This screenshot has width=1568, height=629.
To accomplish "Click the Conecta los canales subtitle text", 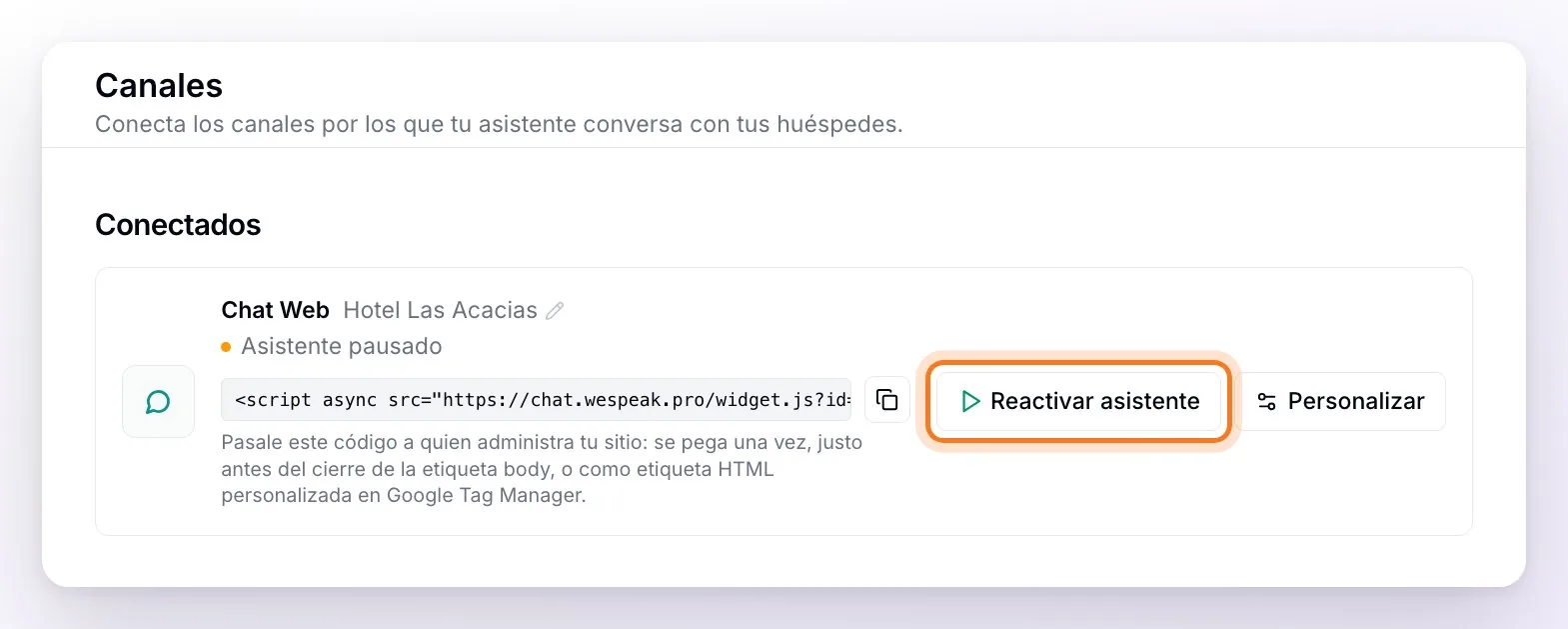I will click(x=499, y=124).
